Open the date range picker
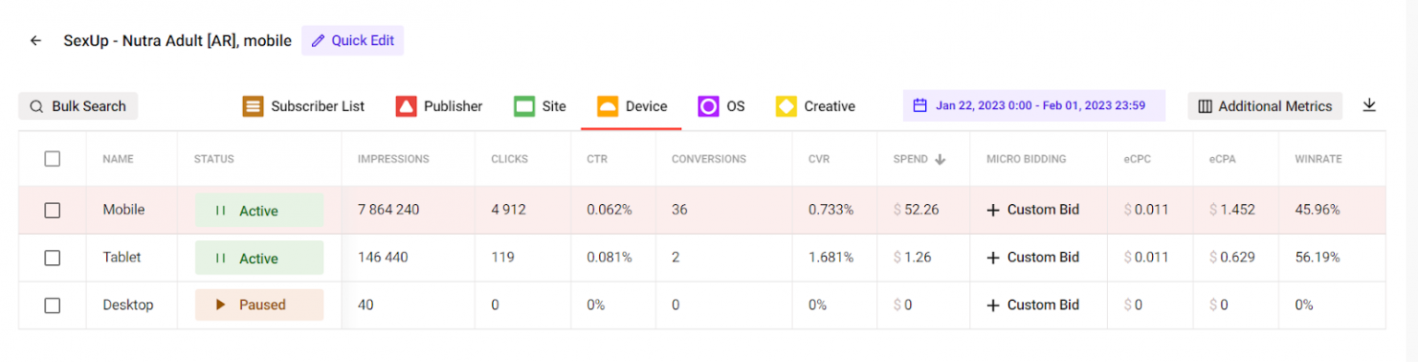Viewport: 1418px width, 362px height. coord(1034,105)
